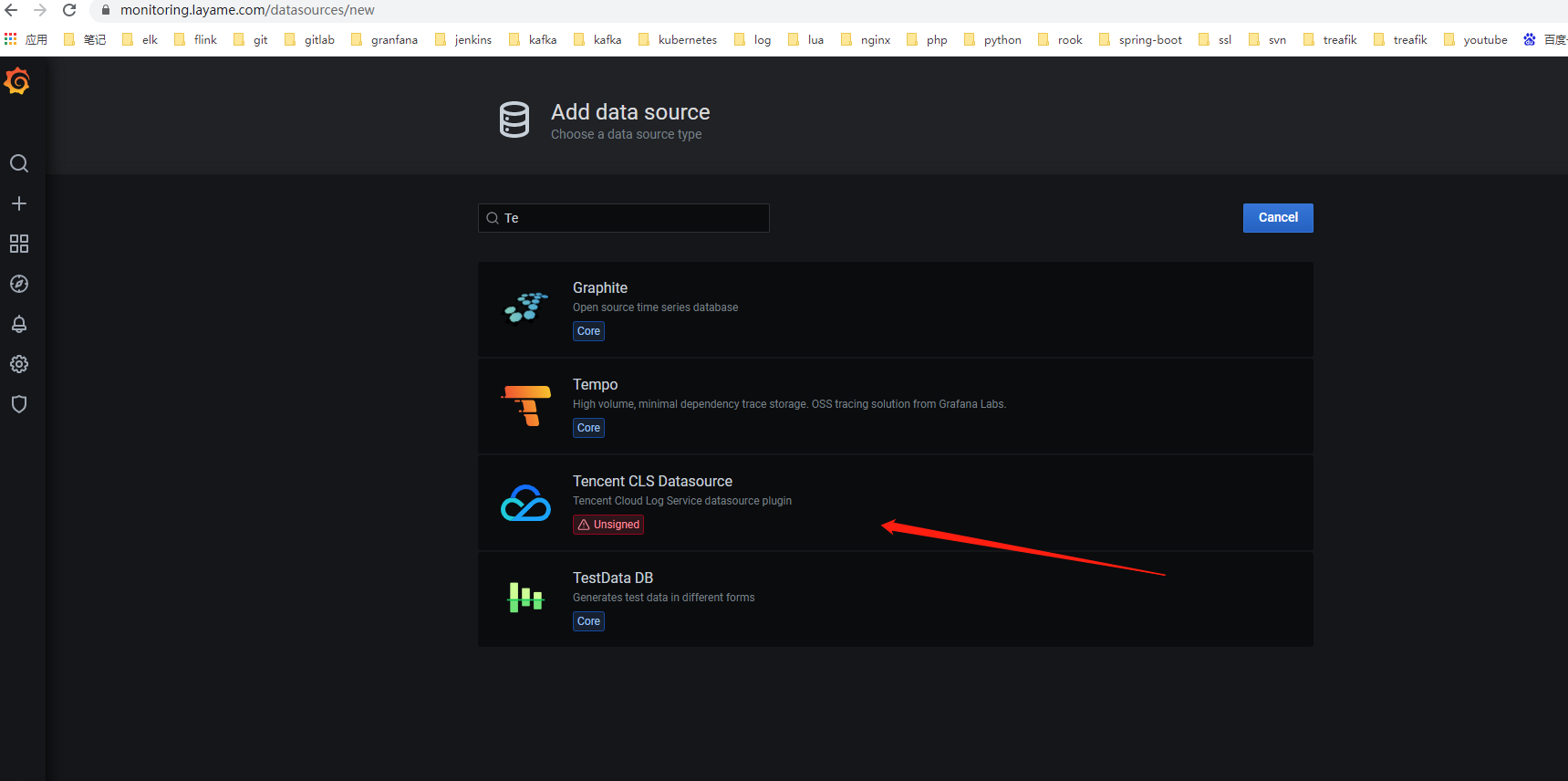1568x781 pixels.
Task: Open the gitlab bookmark folder
Action: tap(310, 39)
